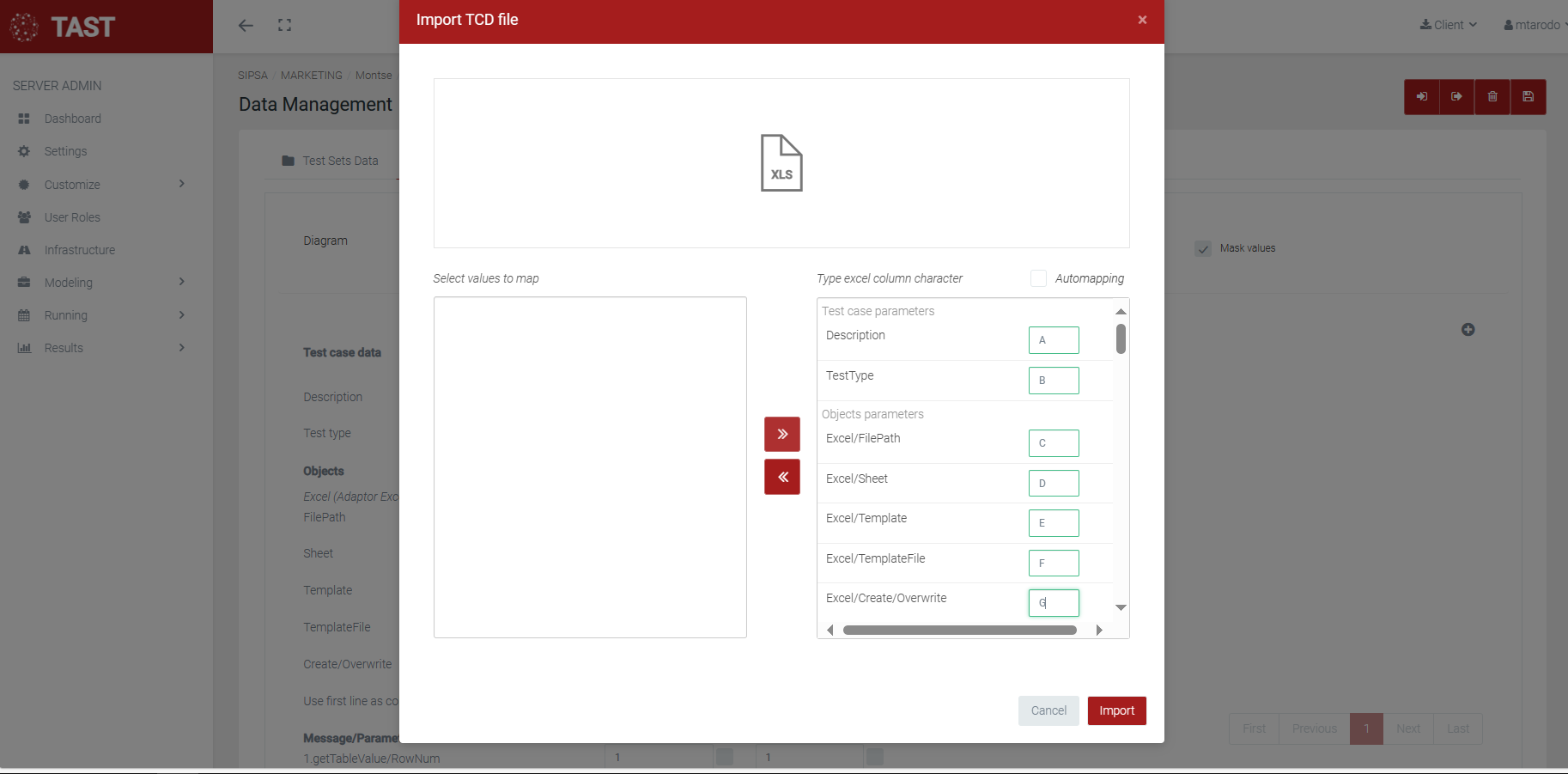
Task: Open the Client dropdown menu
Action: 1448,25
